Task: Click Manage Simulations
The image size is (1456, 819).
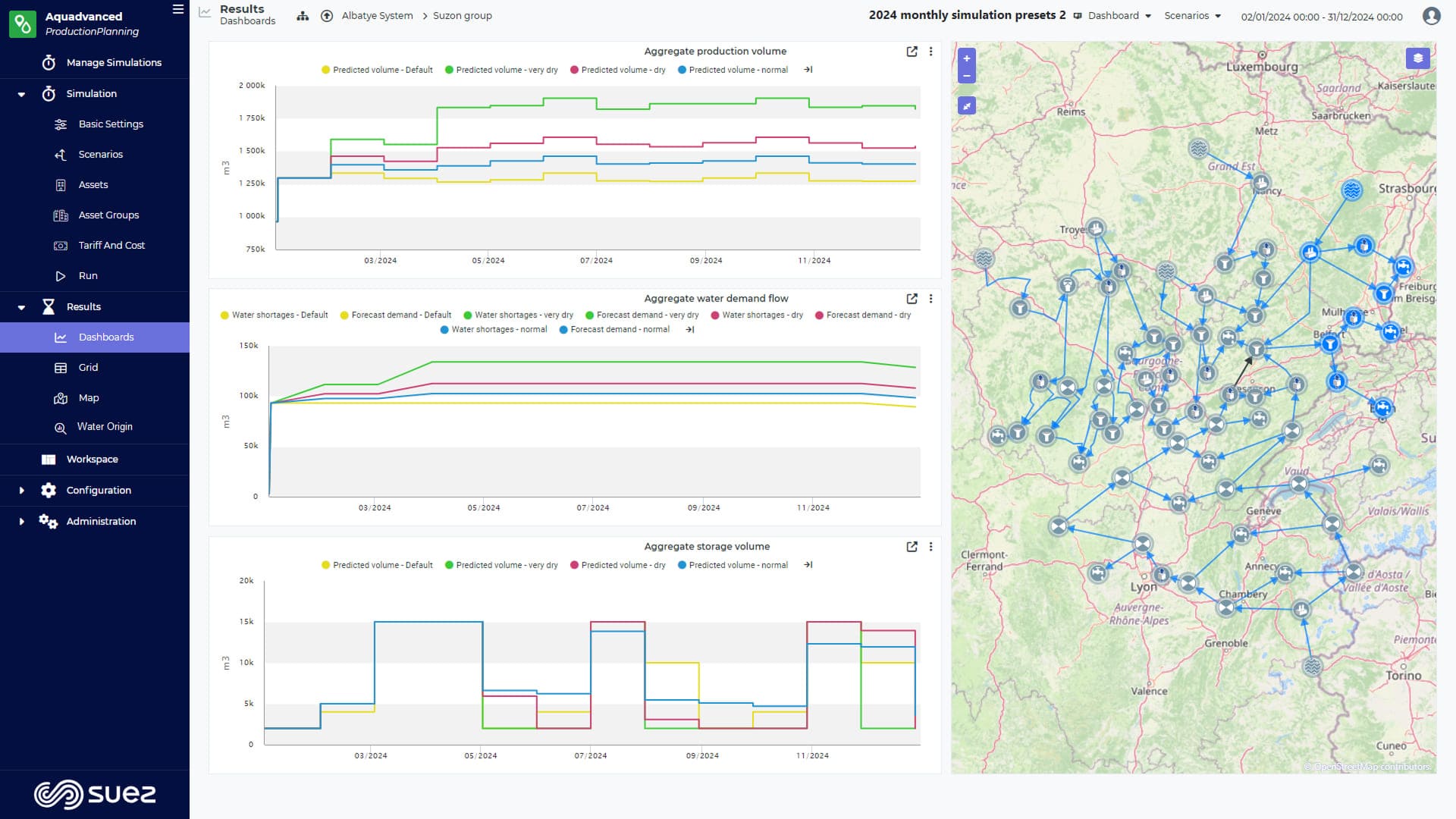Action: tap(114, 63)
